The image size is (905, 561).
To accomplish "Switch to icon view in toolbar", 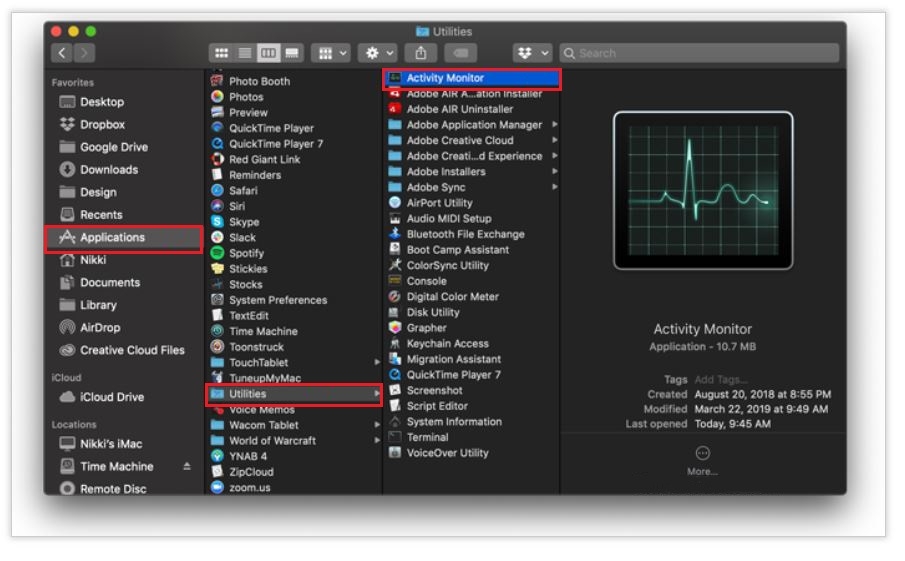I will click(221, 53).
